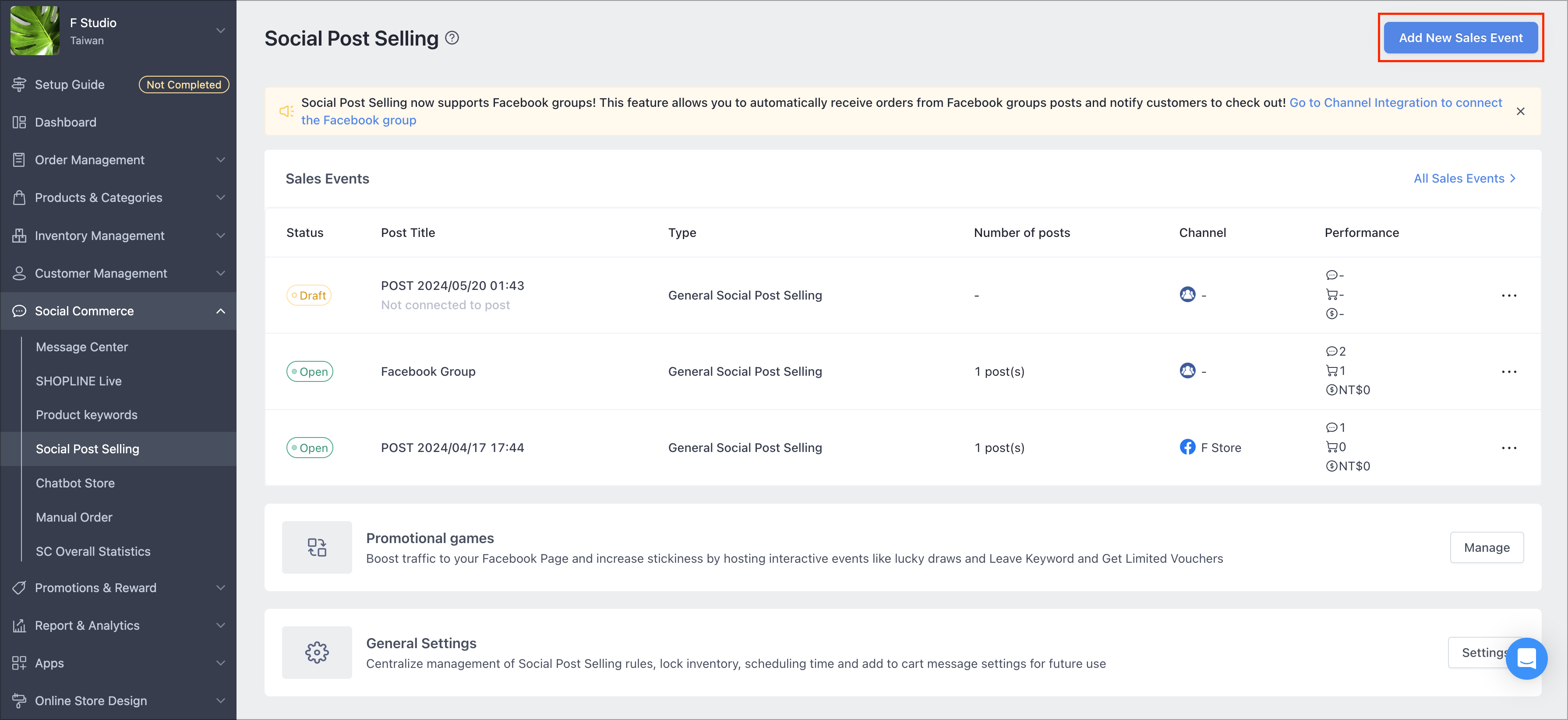Open the F Studio store switcher chevron
Viewport: 1568px width, 720px height.
(x=220, y=30)
